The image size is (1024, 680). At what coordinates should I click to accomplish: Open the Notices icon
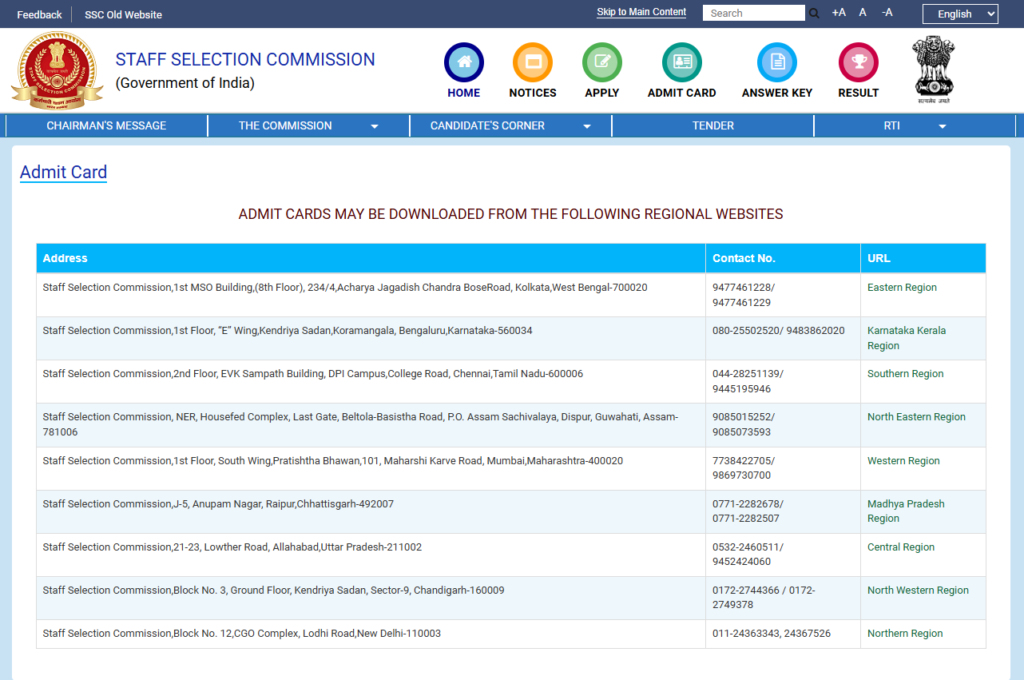pos(532,62)
